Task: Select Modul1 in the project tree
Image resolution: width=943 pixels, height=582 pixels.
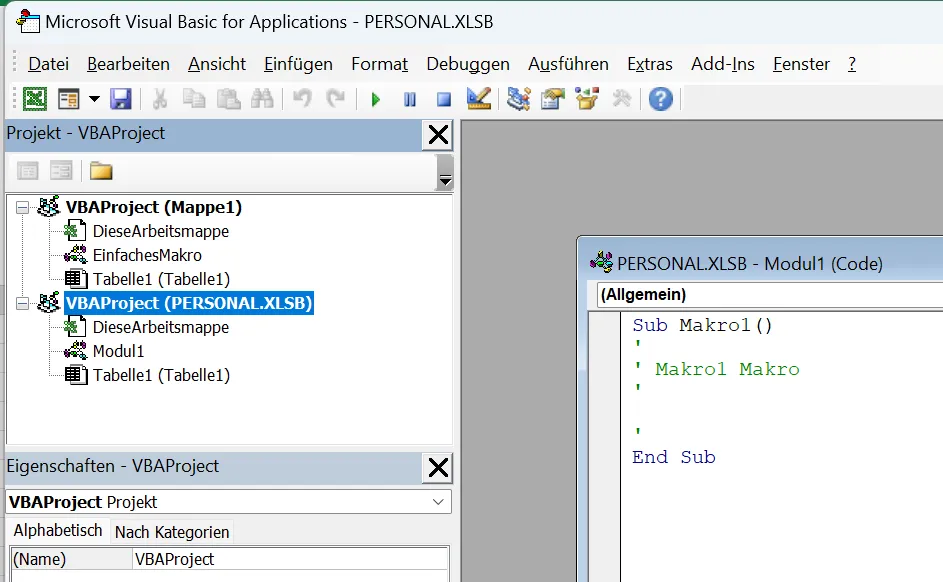Action: (118, 351)
